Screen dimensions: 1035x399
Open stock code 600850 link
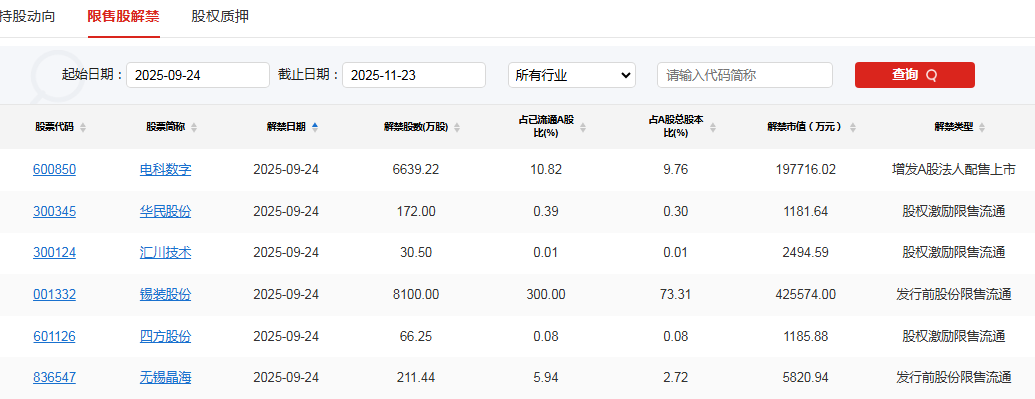tap(54, 170)
